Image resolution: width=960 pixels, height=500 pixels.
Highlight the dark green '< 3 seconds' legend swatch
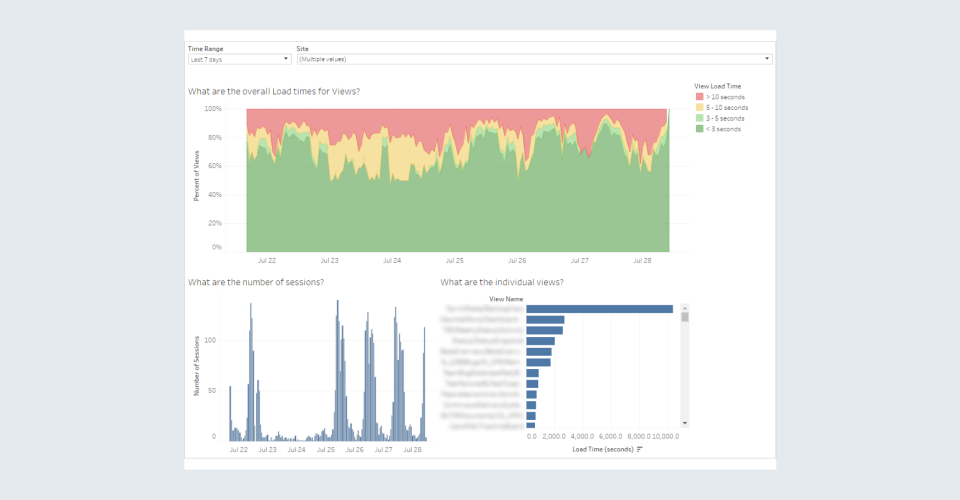[x=699, y=128]
